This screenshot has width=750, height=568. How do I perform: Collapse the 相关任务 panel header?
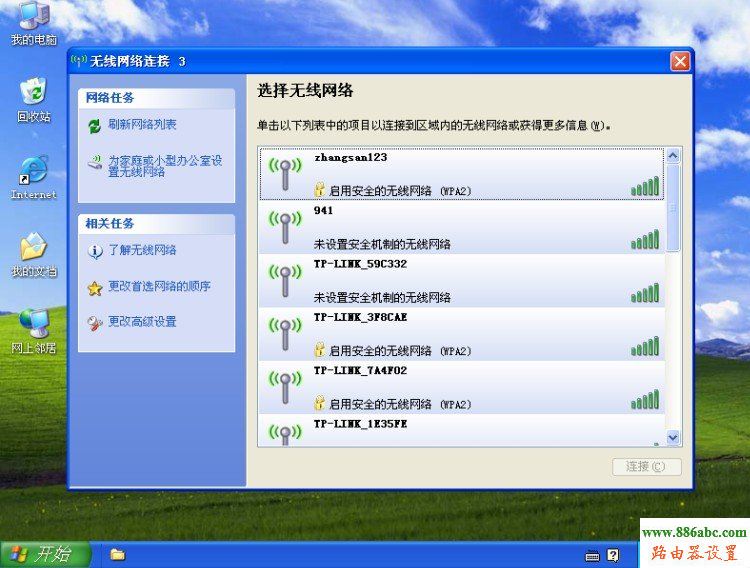pos(156,223)
